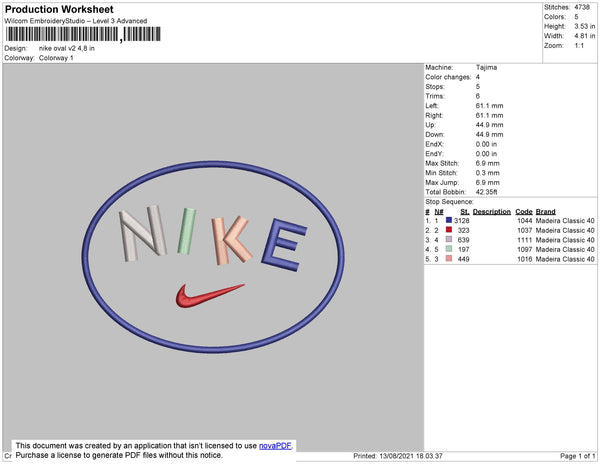
Task: Click the green letter I embroidery
Action: click(187, 231)
